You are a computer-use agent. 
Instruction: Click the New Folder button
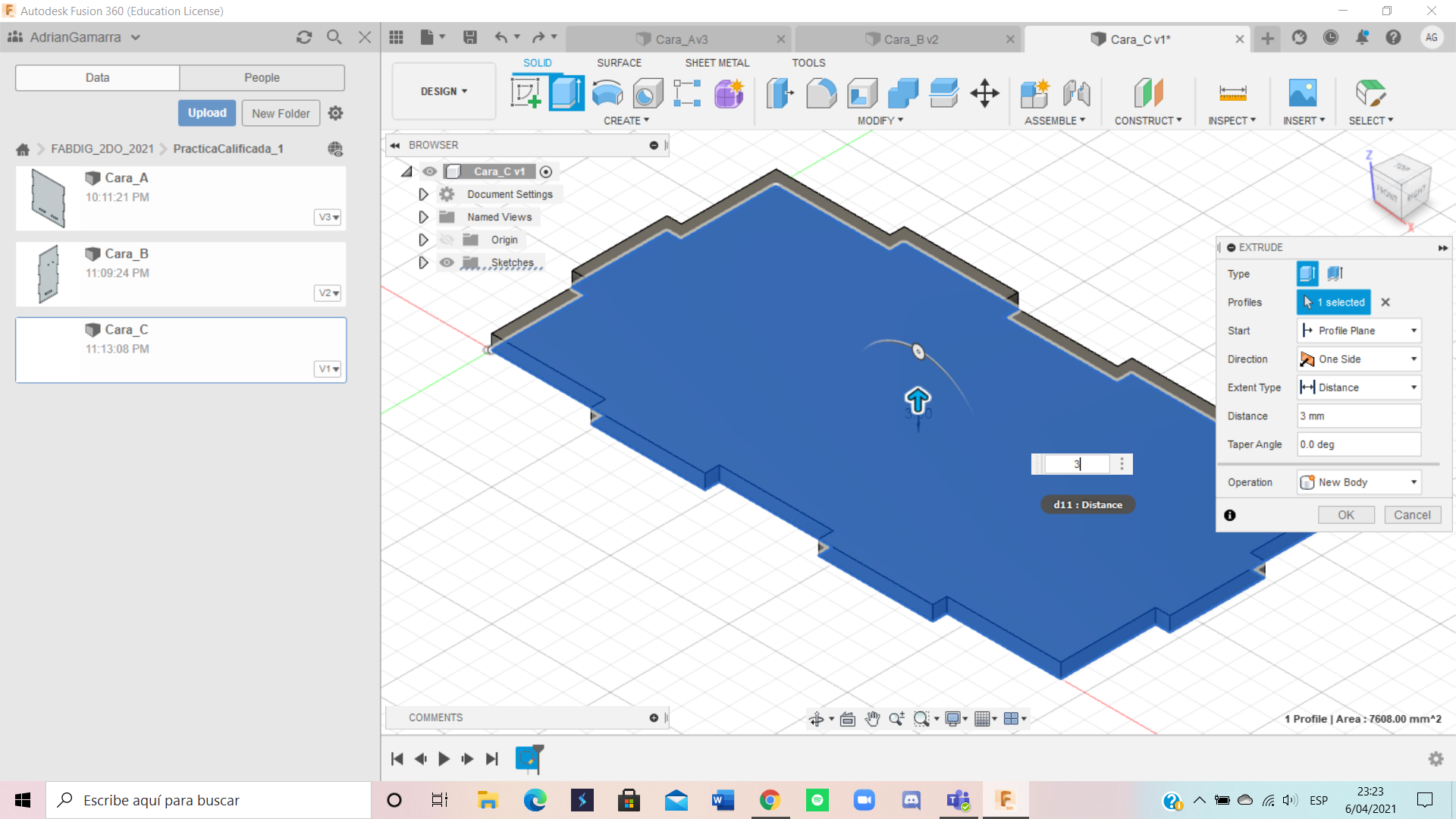point(281,113)
